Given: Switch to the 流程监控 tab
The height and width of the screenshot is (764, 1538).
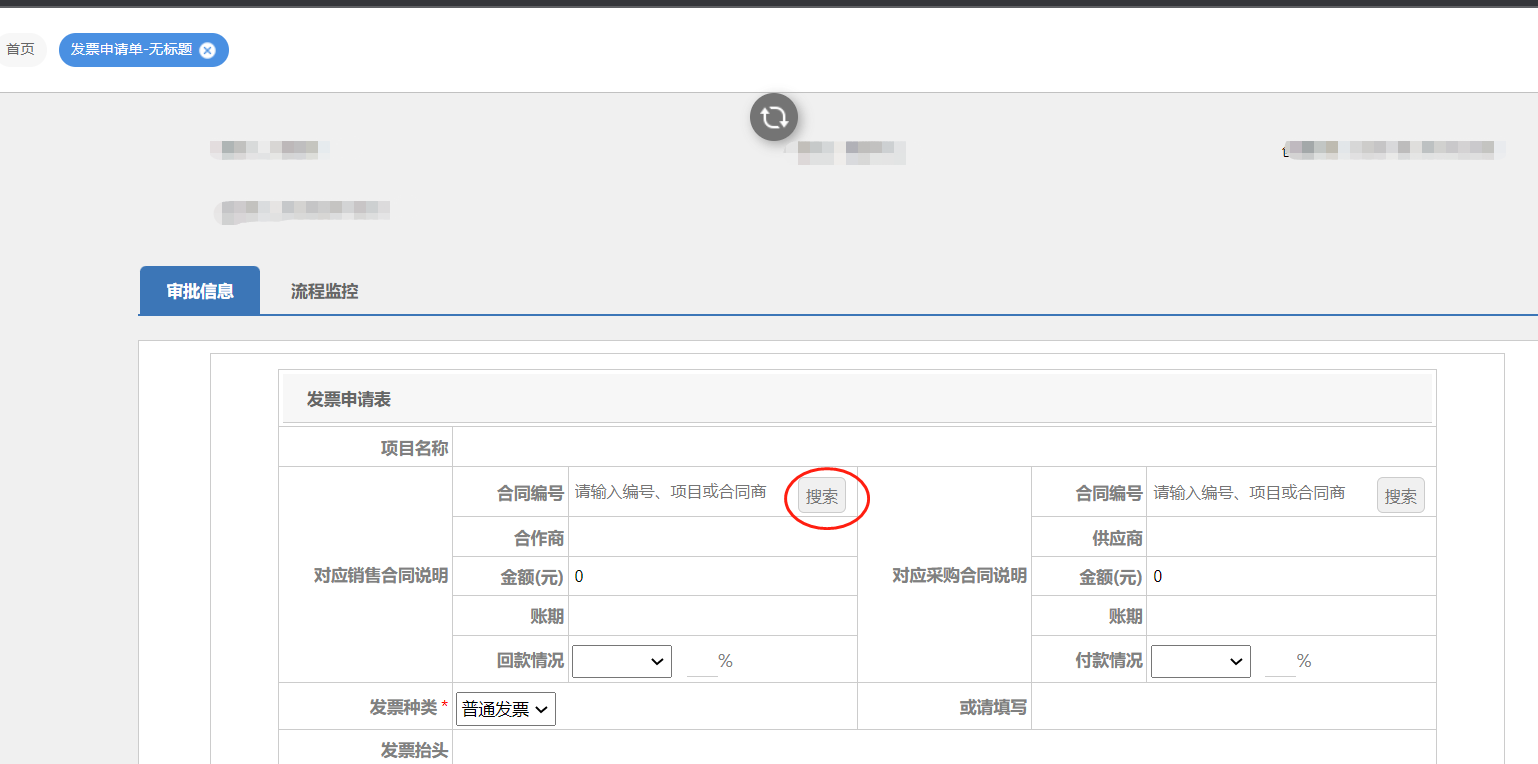Looking at the screenshot, I should [324, 291].
